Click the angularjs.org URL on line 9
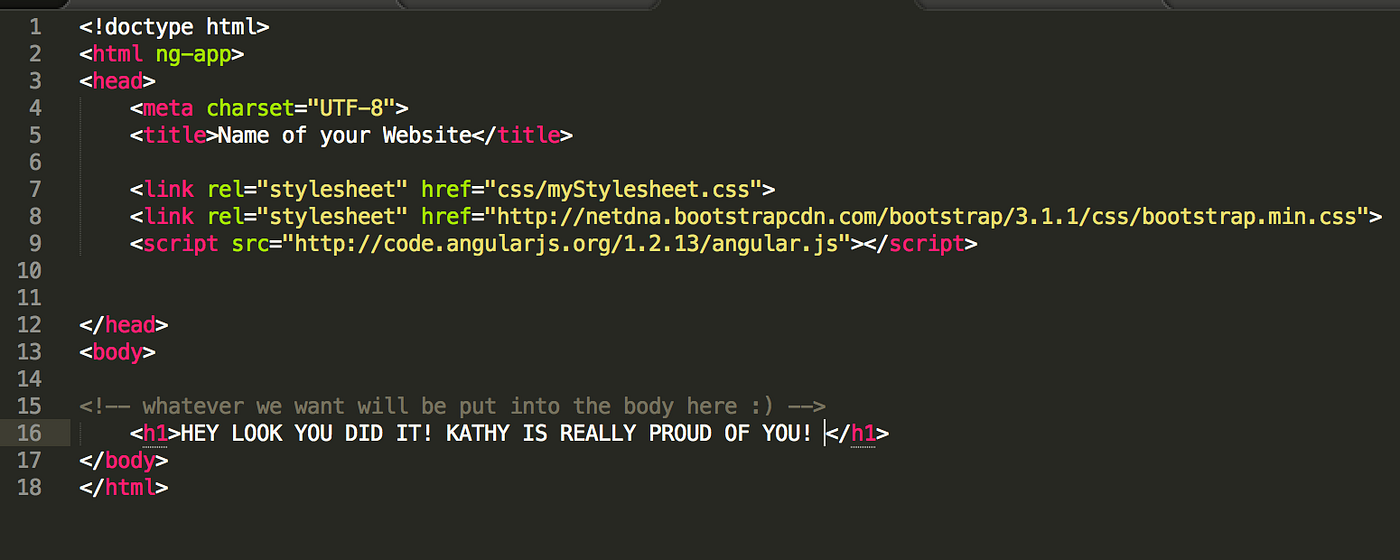1400x560 pixels. [566, 243]
